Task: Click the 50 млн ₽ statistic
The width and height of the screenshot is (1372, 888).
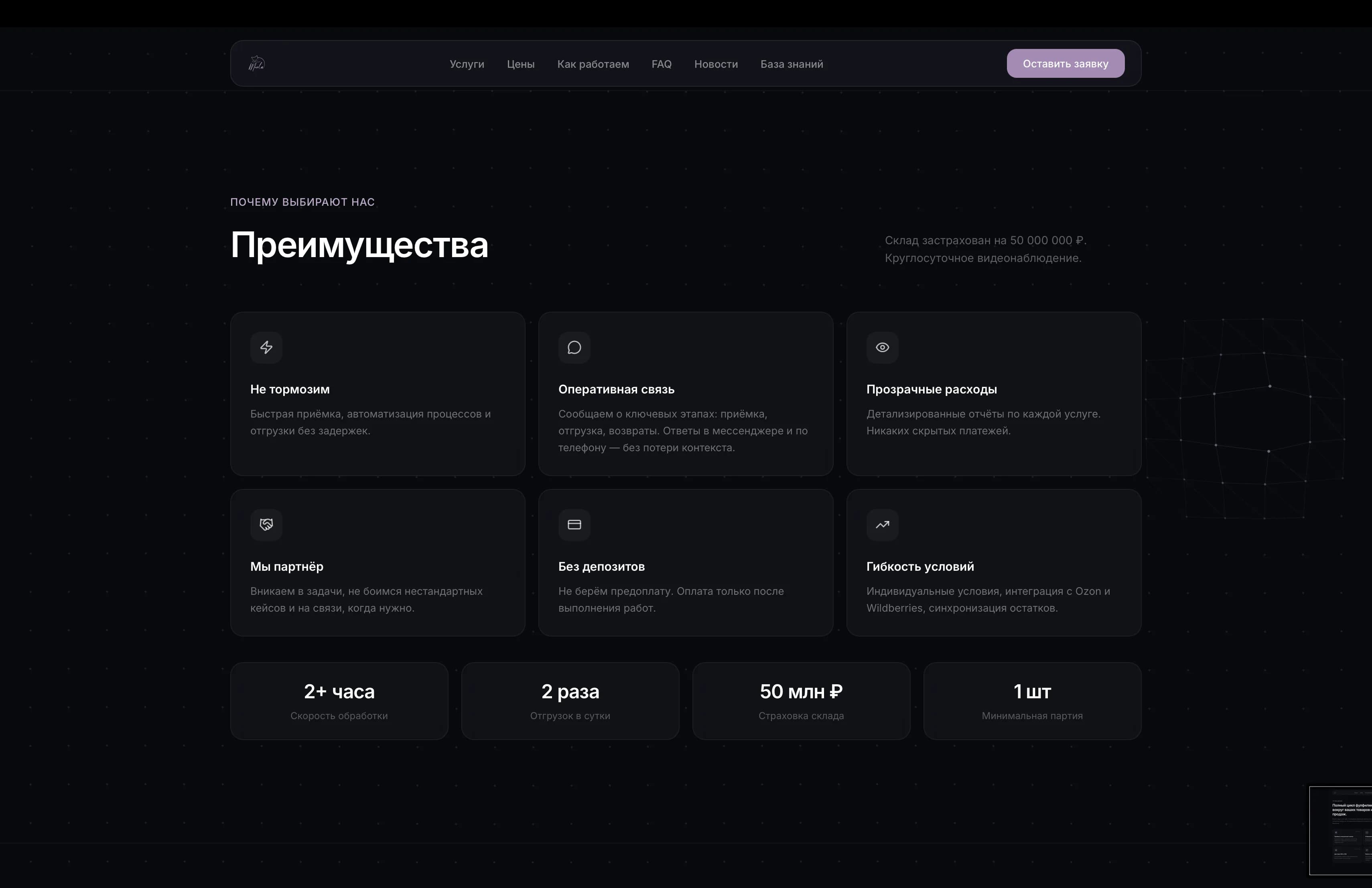Action: (801, 691)
